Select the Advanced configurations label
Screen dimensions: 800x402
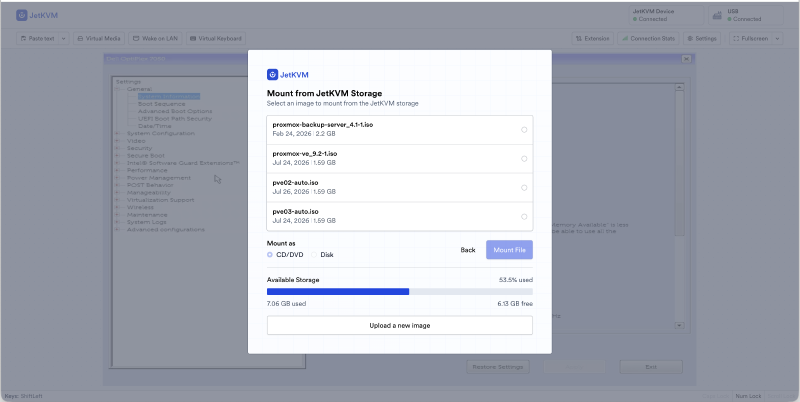166,230
